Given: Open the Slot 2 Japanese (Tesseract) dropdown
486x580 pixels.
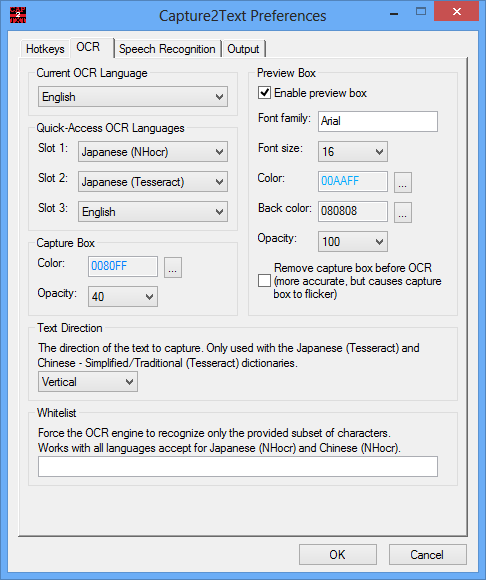Looking at the screenshot, I should pyautogui.click(x=153, y=182).
